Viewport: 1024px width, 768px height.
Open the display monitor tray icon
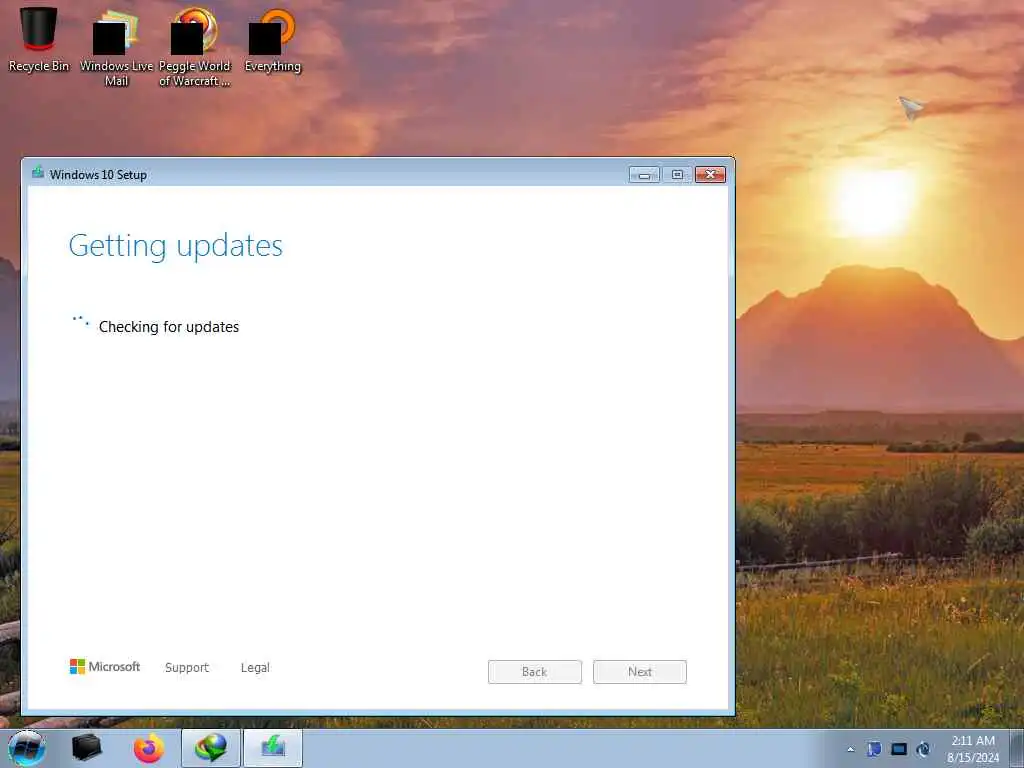coord(899,749)
